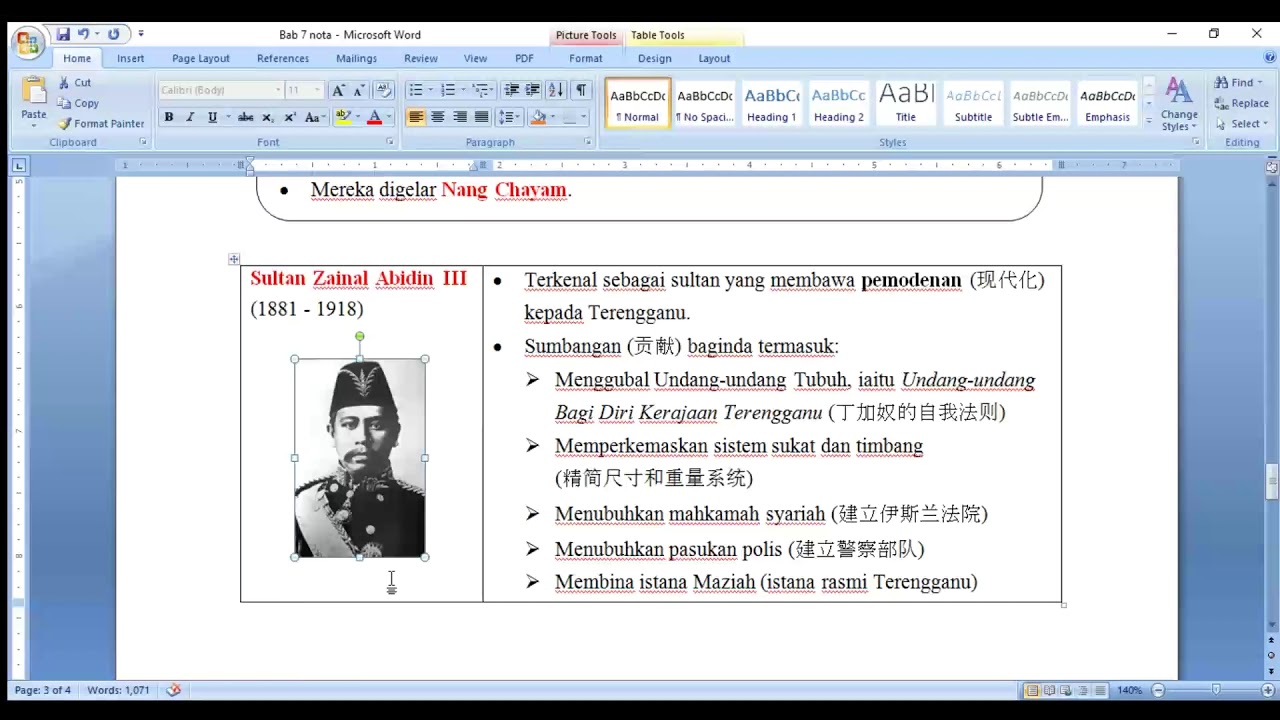Open the Numbering dropdown arrow
1280x720 pixels.
[462, 90]
